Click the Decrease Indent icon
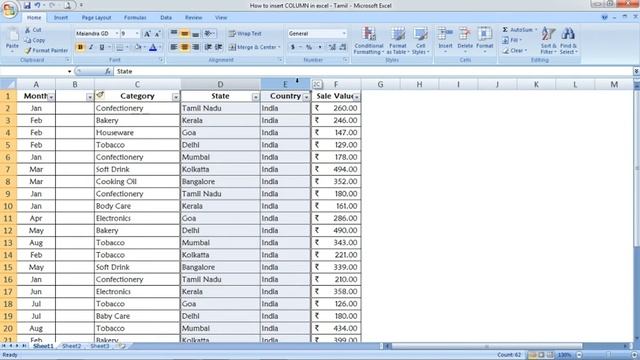 [x=208, y=47]
